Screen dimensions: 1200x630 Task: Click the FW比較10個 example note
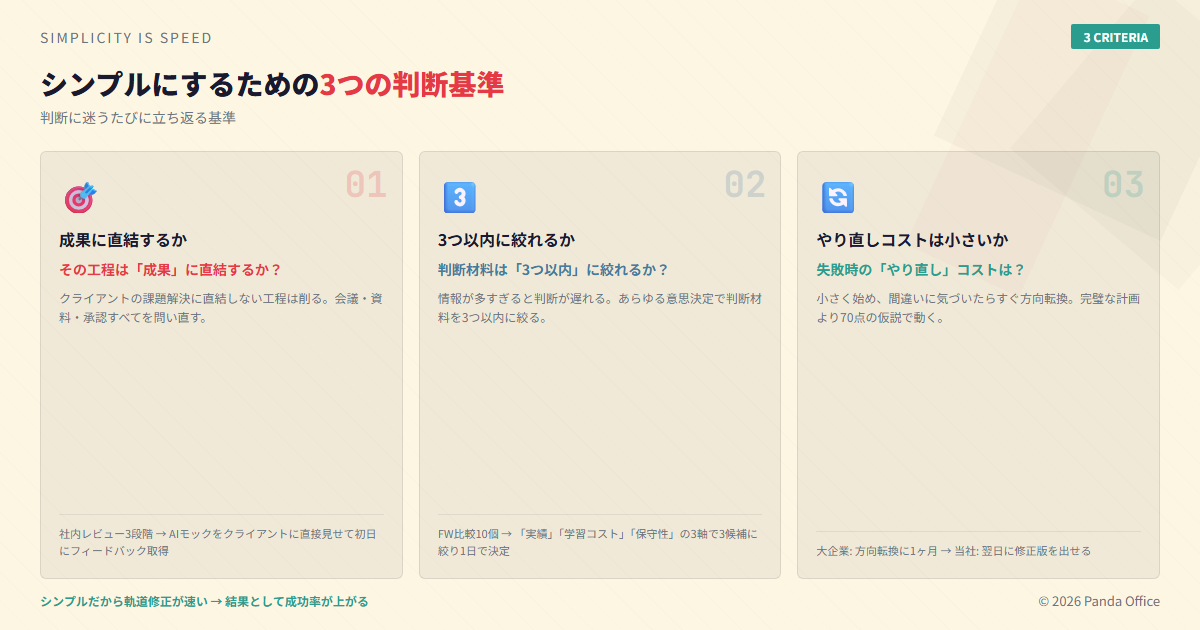(598, 542)
